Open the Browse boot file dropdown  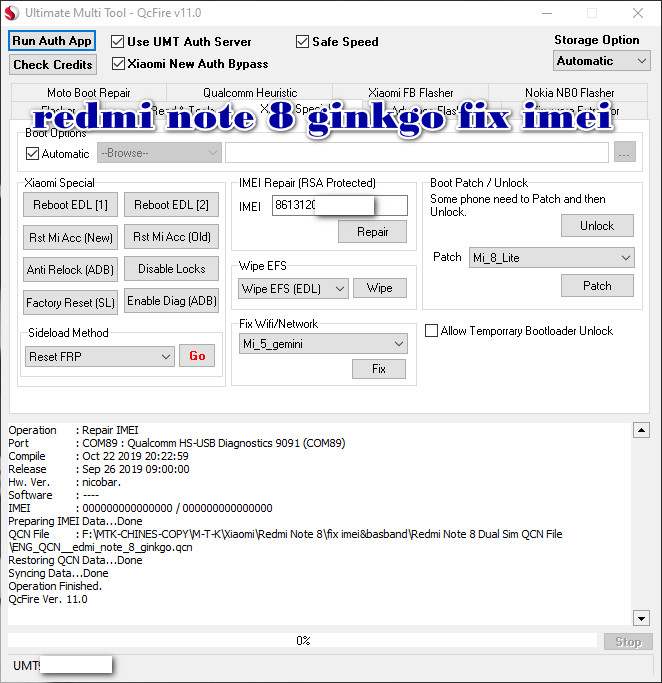pyautogui.click(x=159, y=153)
